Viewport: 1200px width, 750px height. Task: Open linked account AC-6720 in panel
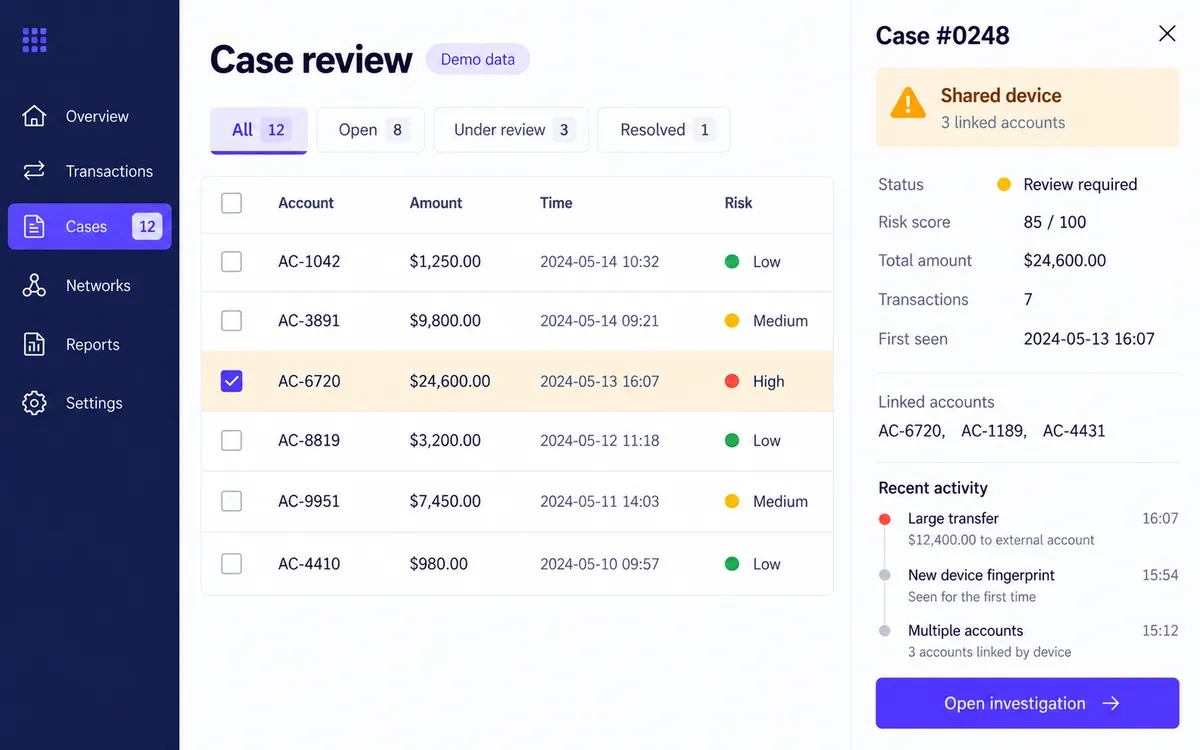[x=911, y=431]
